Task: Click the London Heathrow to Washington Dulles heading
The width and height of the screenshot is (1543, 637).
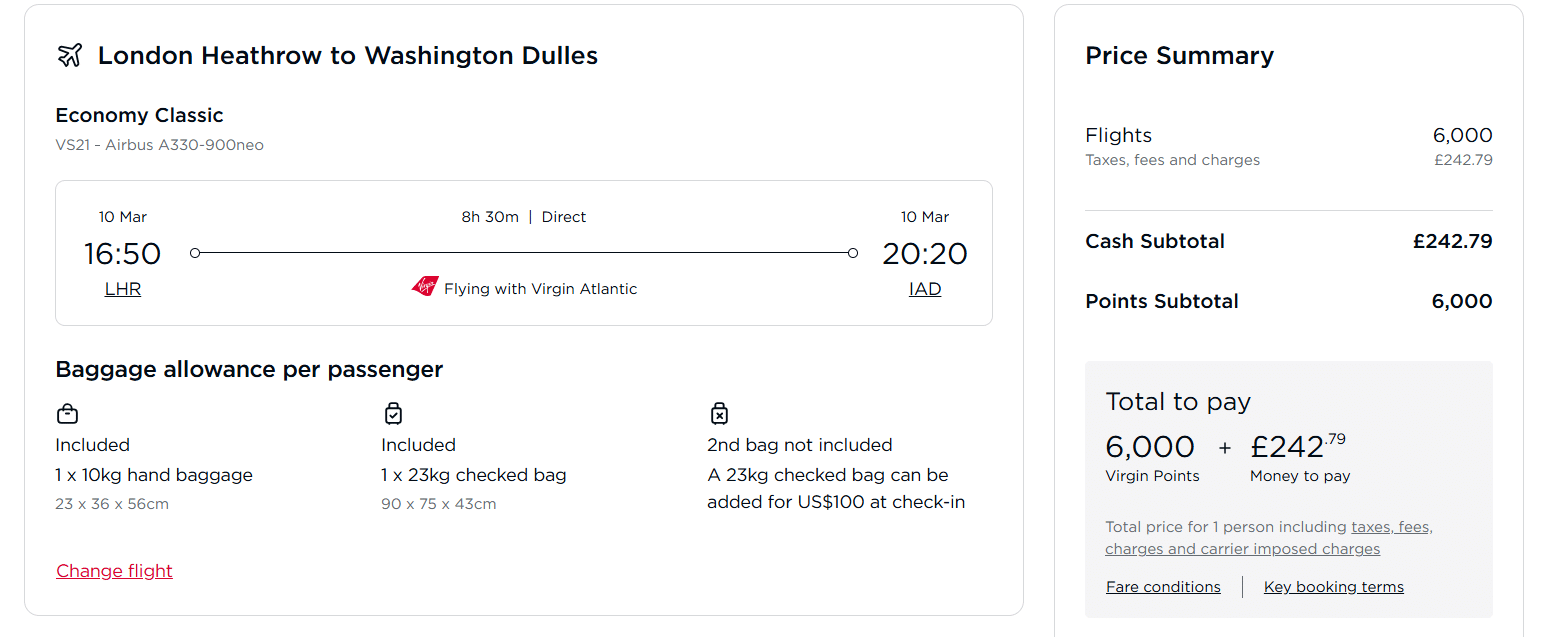Action: 347,56
